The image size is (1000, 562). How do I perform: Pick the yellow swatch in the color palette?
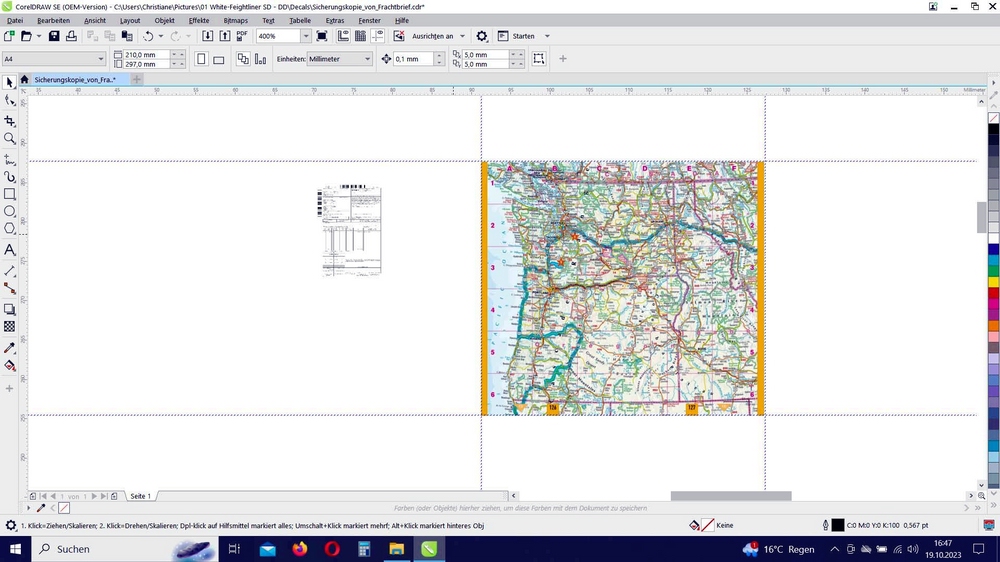point(993,282)
